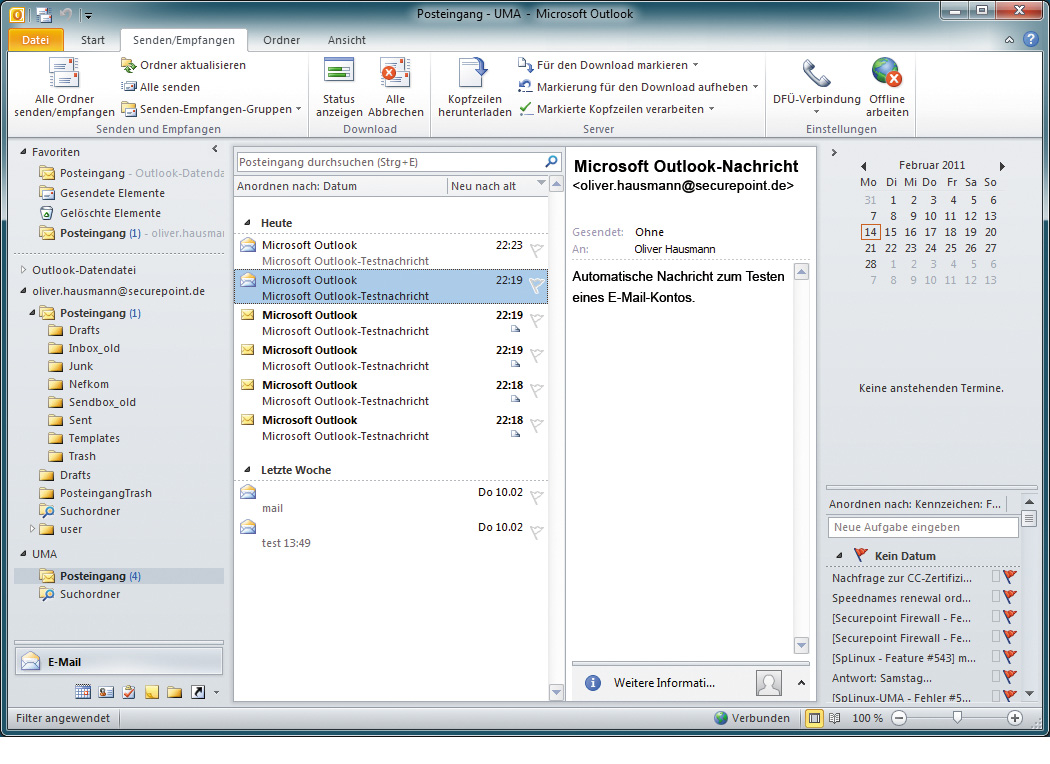1050x764 pixels.
Task: Go to the previous month in the date navigator
Action: click(x=864, y=166)
